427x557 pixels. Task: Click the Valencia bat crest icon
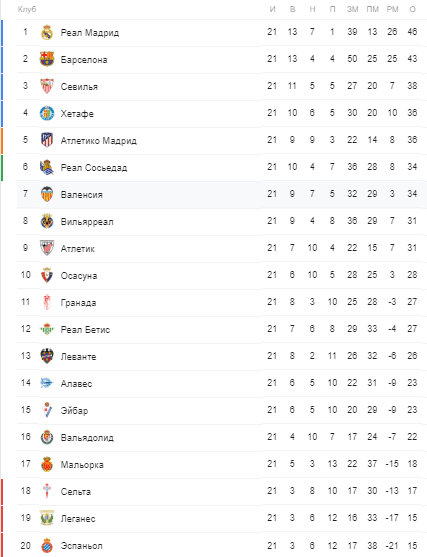pos(47,194)
